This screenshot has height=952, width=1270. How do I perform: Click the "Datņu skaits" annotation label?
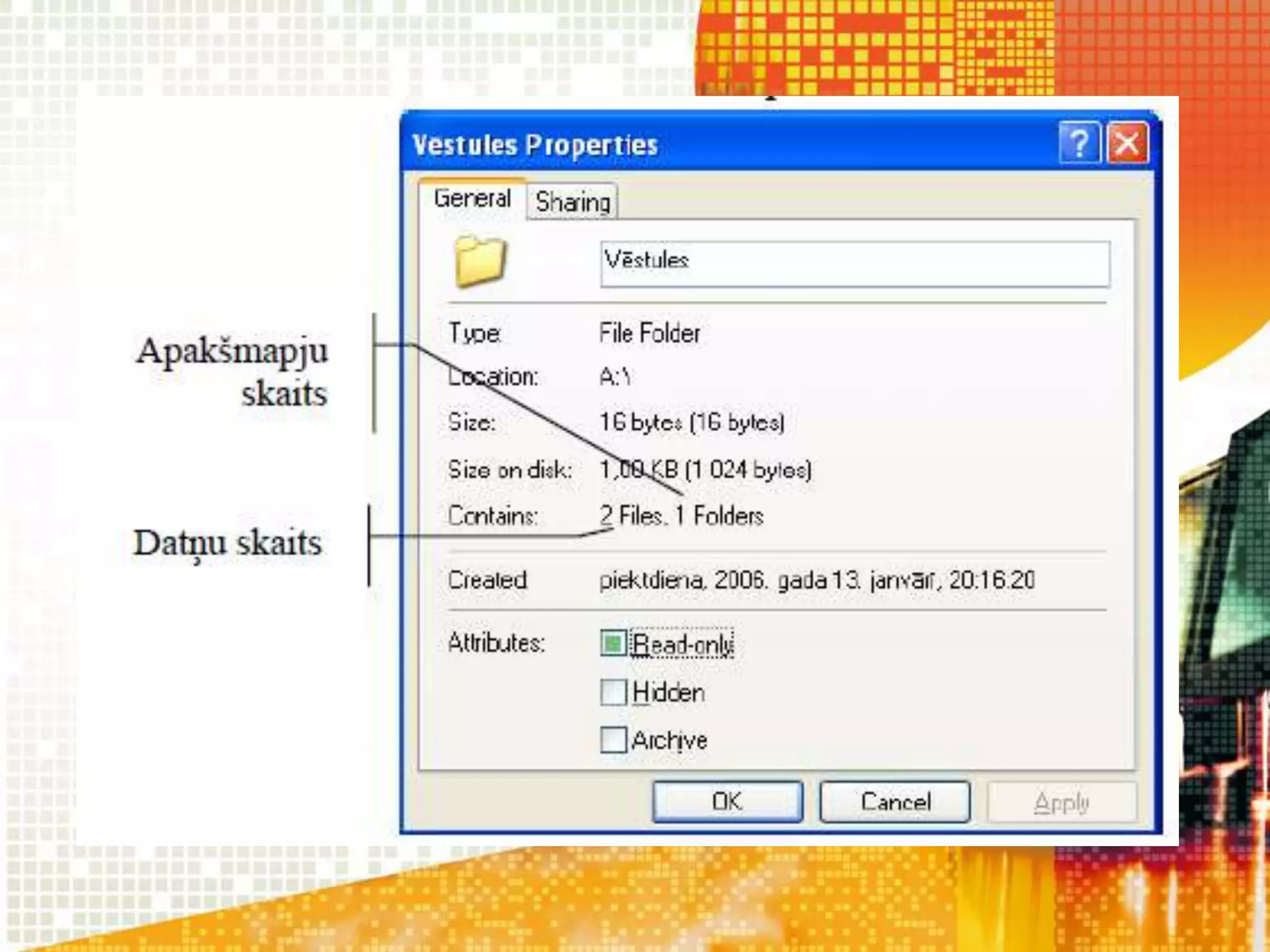(x=228, y=543)
